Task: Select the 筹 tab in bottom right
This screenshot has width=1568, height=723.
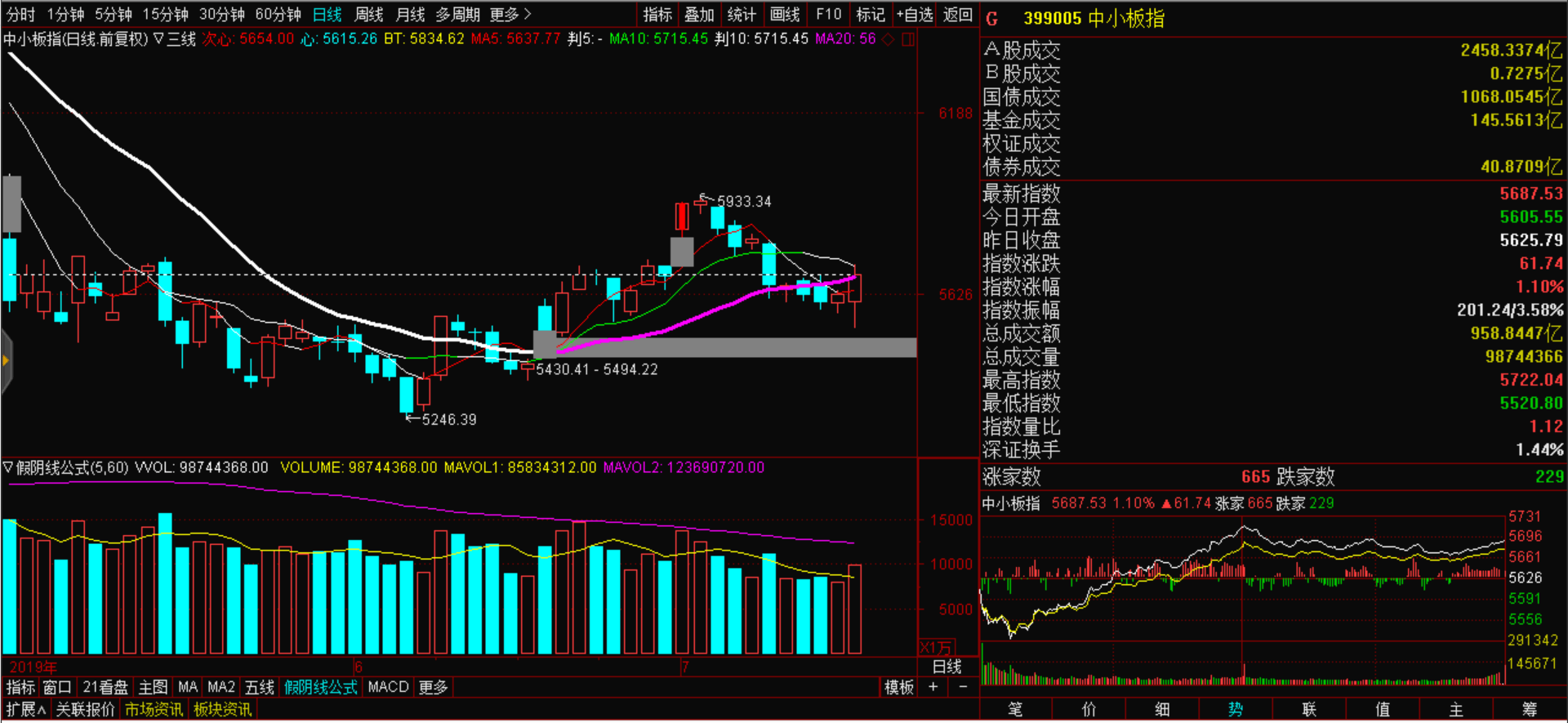Action: (x=1529, y=709)
